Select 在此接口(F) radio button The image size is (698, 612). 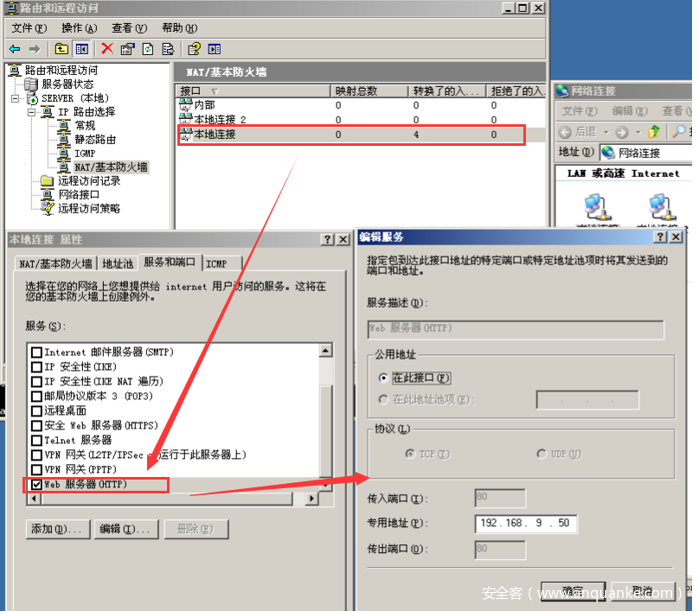[x=383, y=378]
